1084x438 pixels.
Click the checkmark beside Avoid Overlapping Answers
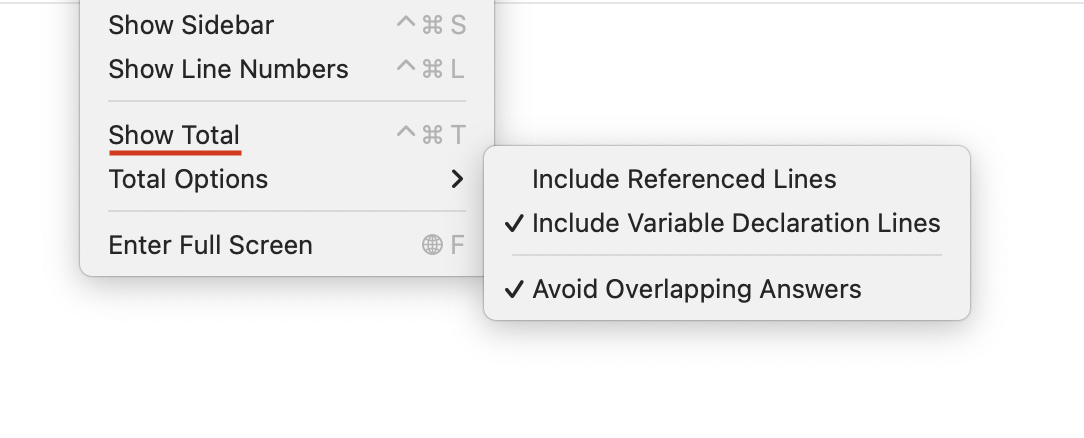point(514,289)
